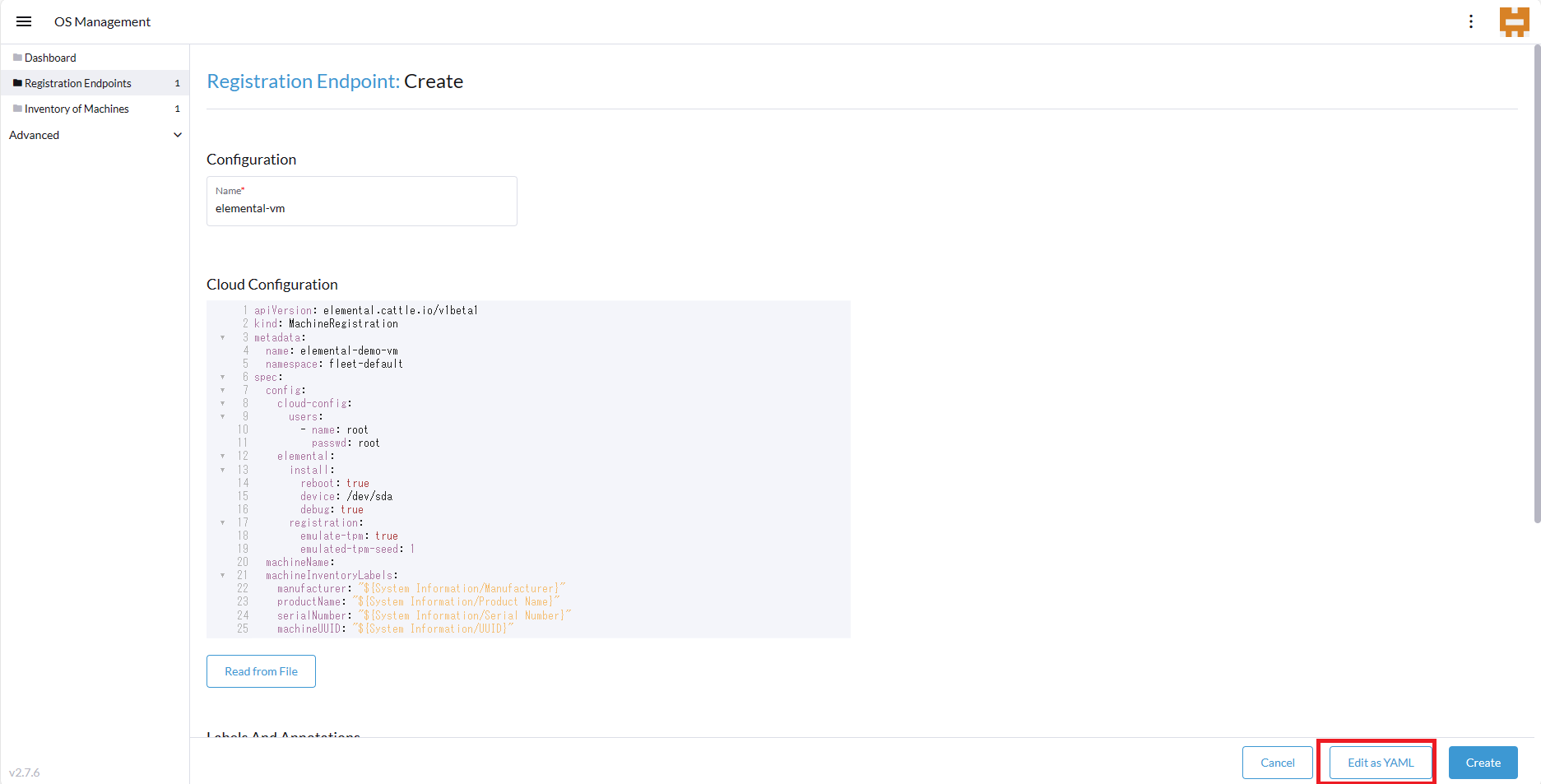Click the 'reboot: true' line
Image resolution: width=1541 pixels, height=784 pixels.
coord(335,483)
